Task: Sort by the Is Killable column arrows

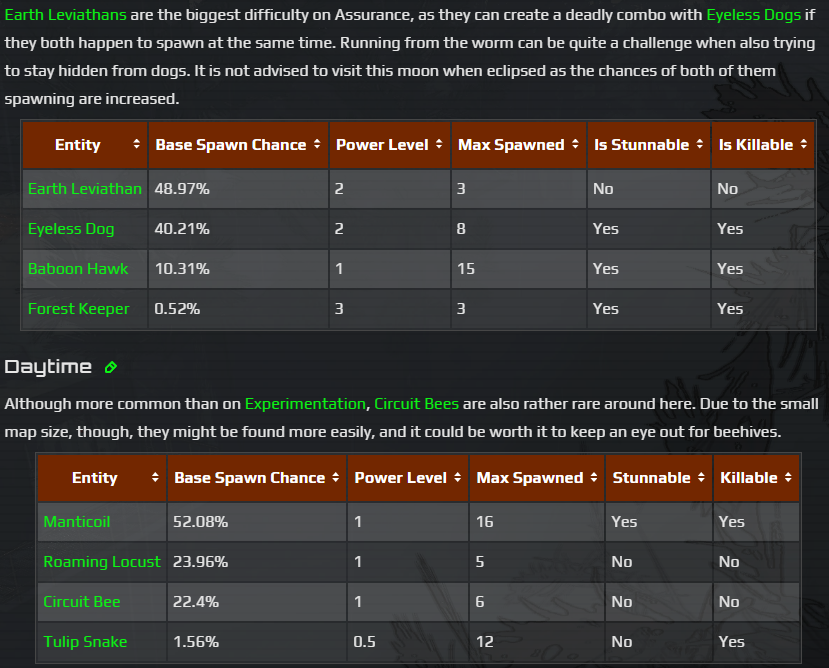Action: 801,145
